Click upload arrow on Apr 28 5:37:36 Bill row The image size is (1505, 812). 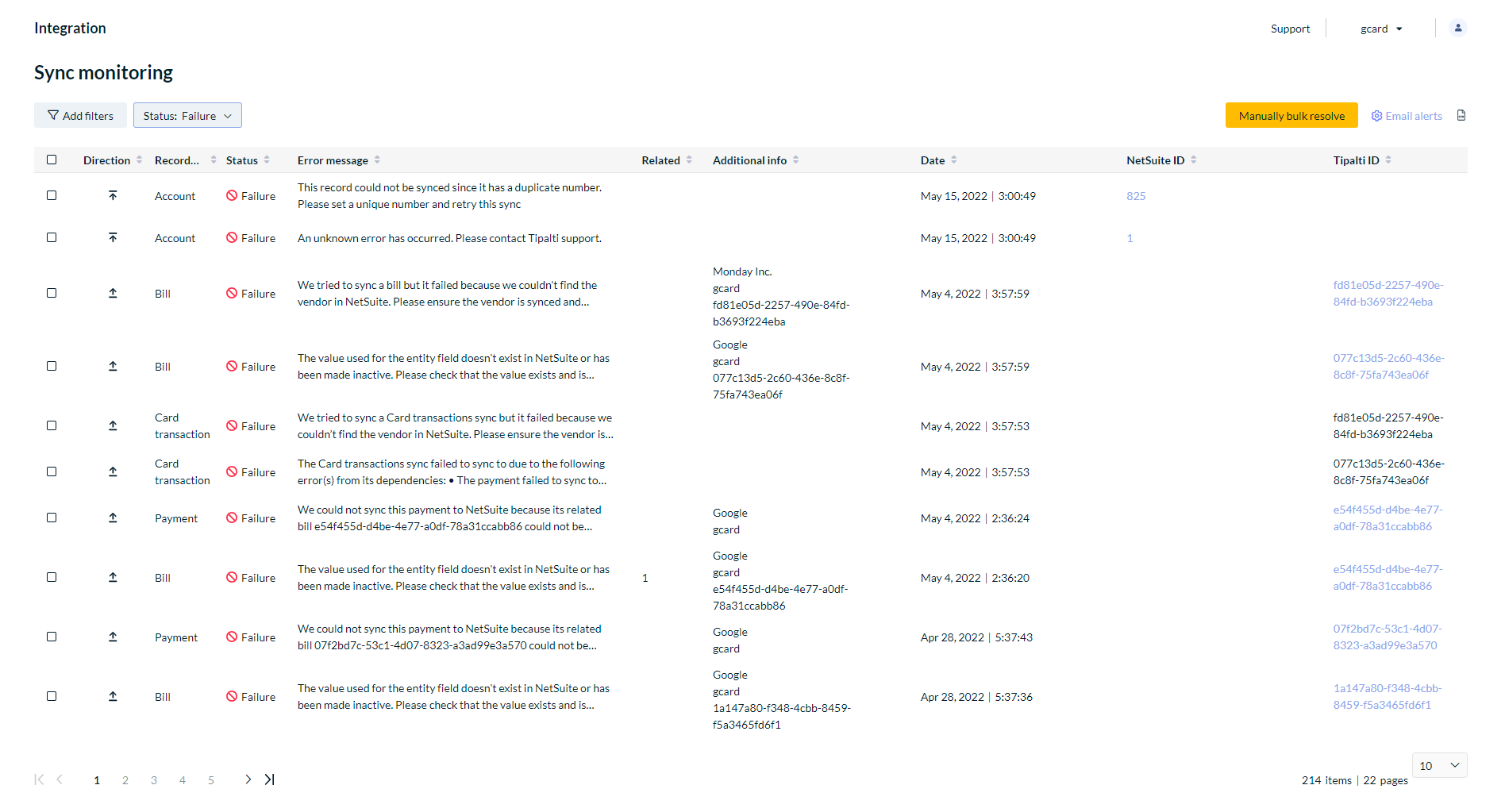coord(113,696)
